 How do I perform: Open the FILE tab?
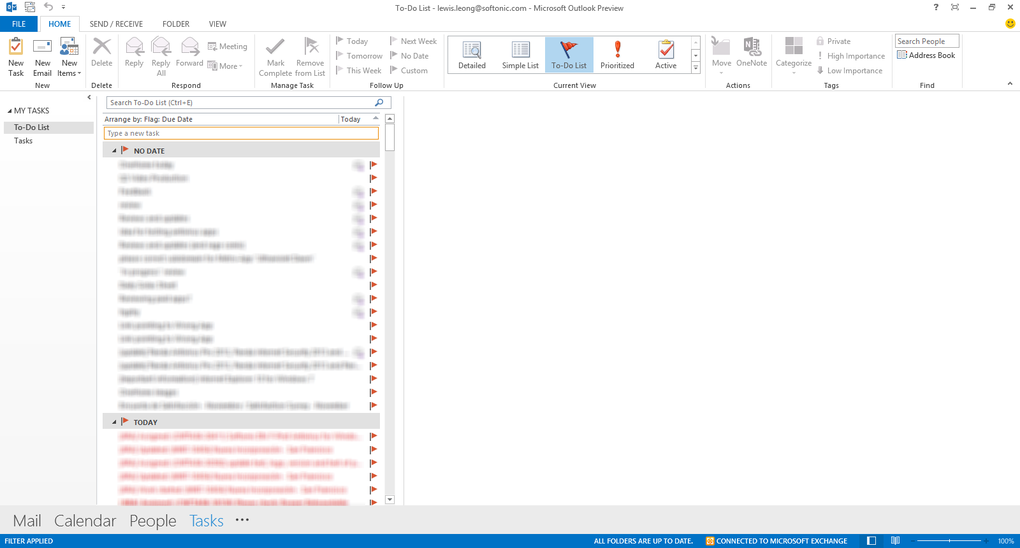(x=19, y=24)
